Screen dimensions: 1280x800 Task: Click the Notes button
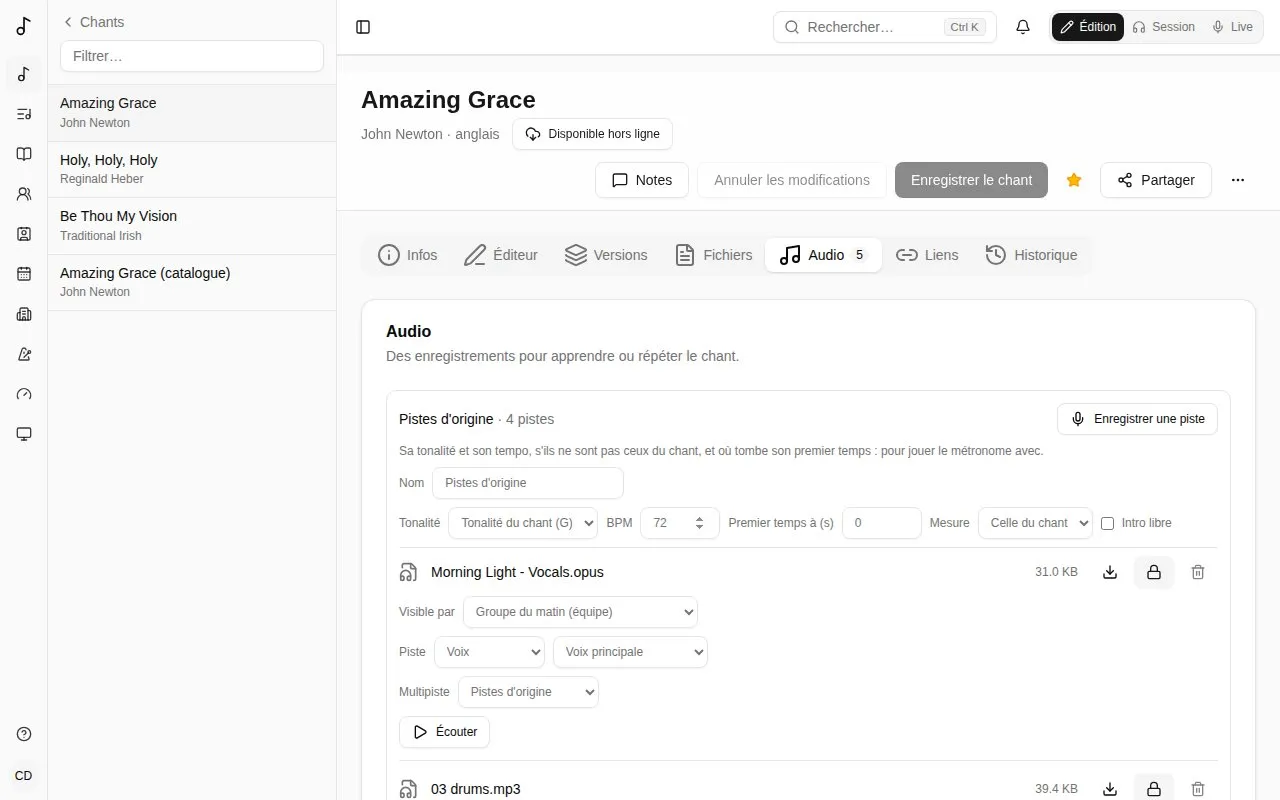point(642,180)
